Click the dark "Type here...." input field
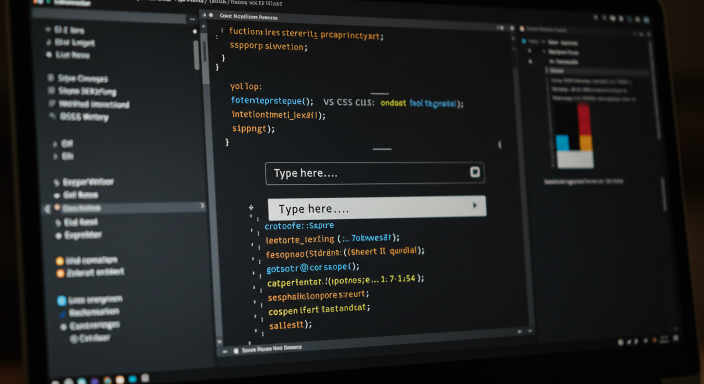 click(x=374, y=173)
